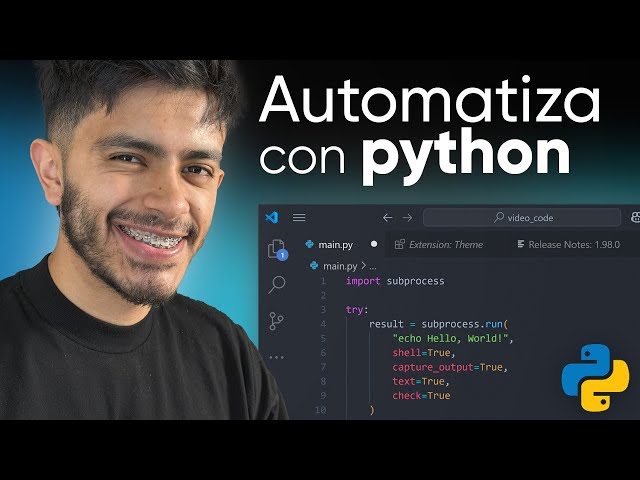Viewport: 640px width, 480px height.
Task: Go back with the left arrow
Action: (x=388, y=218)
